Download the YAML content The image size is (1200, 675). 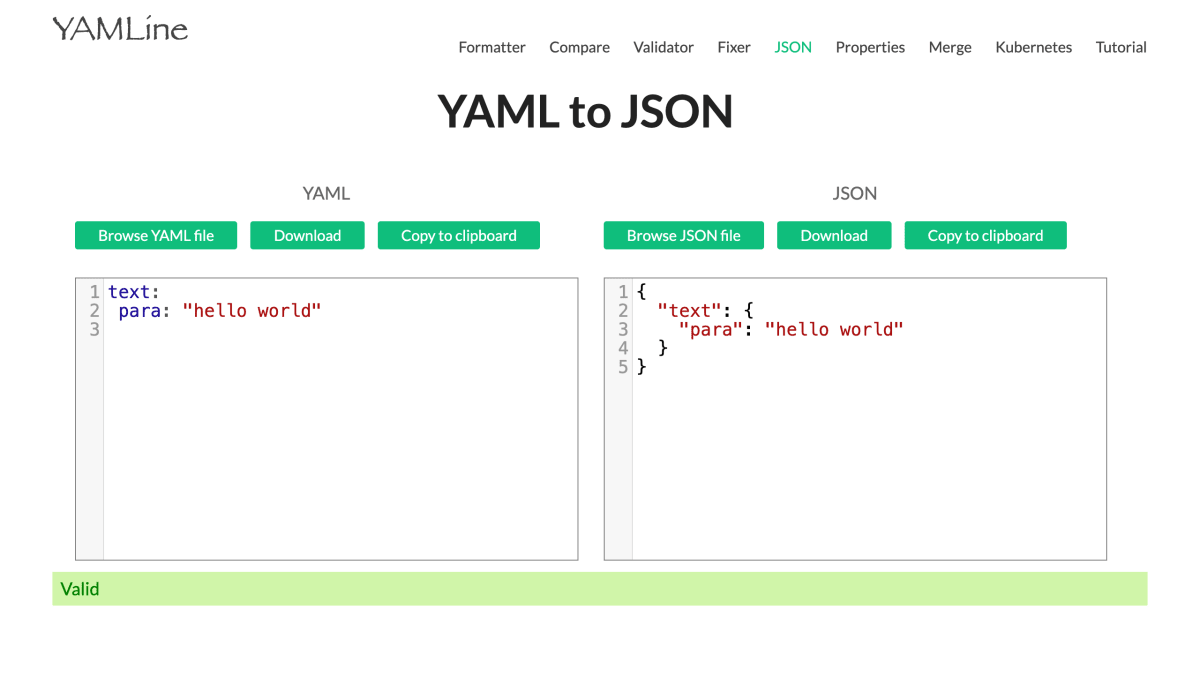point(307,236)
